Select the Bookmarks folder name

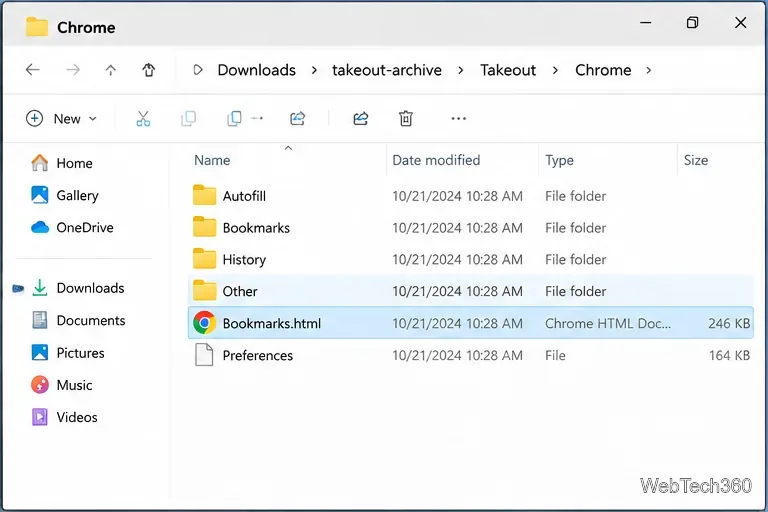click(256, 228)
